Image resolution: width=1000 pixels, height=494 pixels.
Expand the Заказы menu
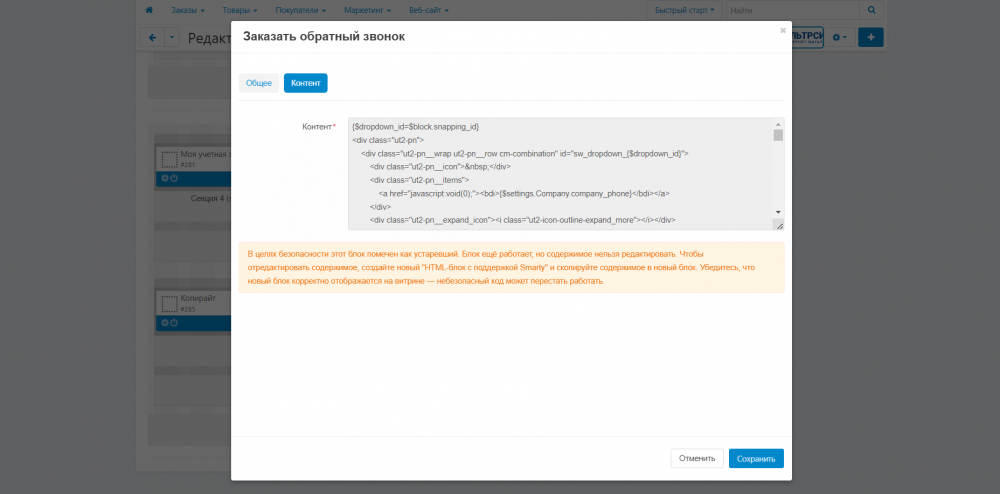[x=187, y=10]
